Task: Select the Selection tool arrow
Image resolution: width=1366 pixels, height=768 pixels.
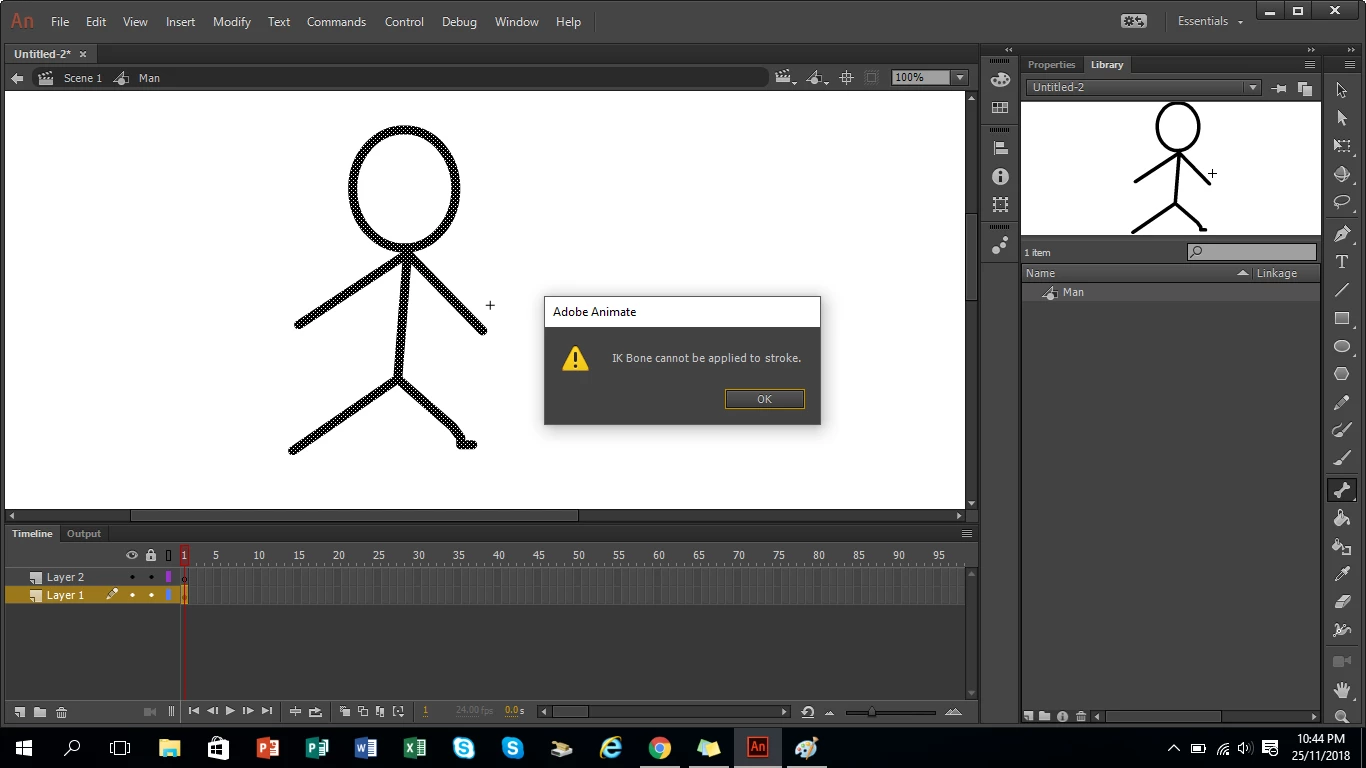Action: 1342,90
